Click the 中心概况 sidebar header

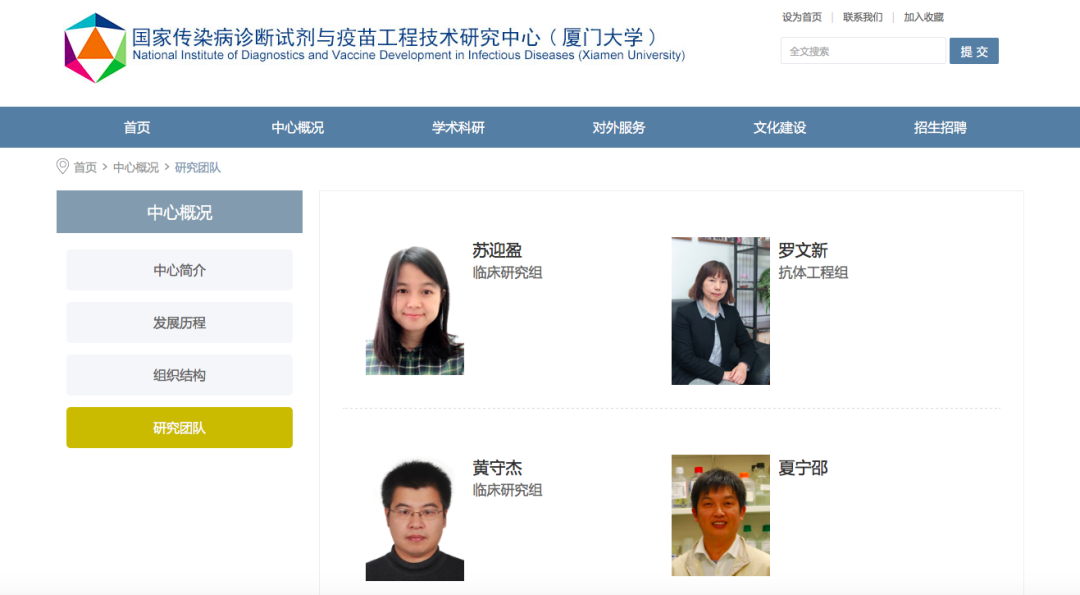pos(179,211)
